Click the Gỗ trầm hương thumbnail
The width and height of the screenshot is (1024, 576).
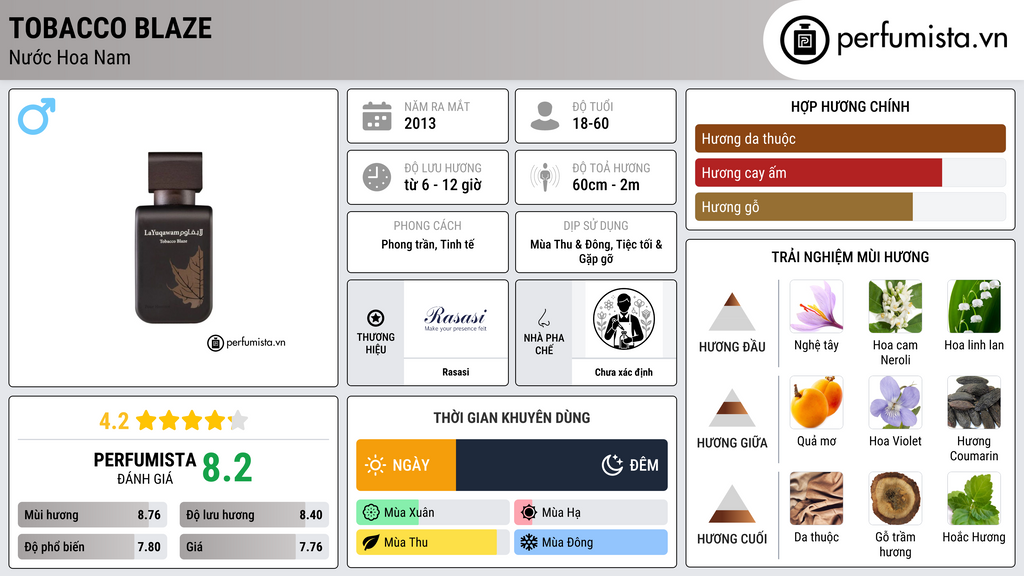pyautogui.click(x=895, y=499)
